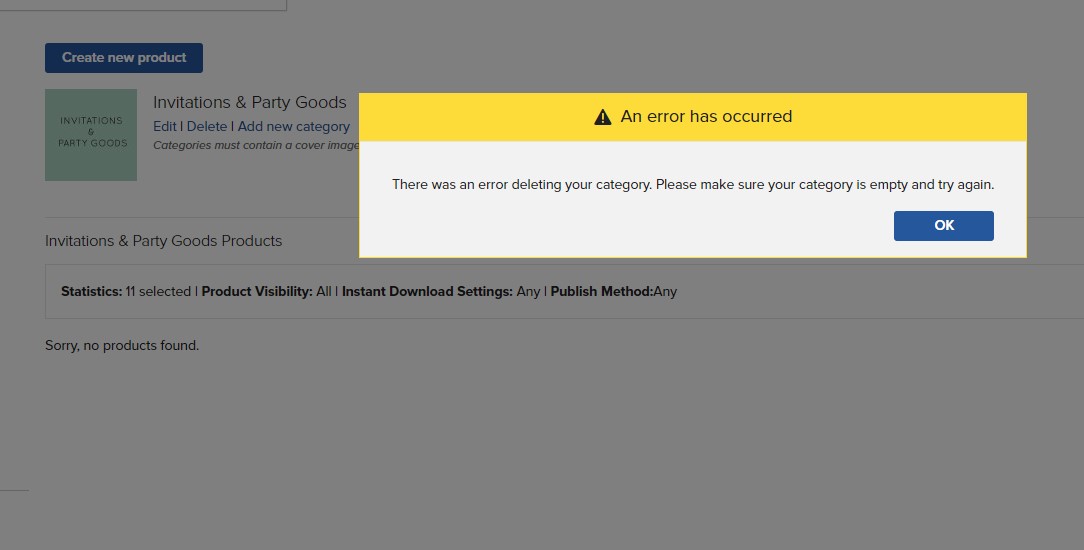
Task: Click the Delete category link
Action: [x=207, y=126]
